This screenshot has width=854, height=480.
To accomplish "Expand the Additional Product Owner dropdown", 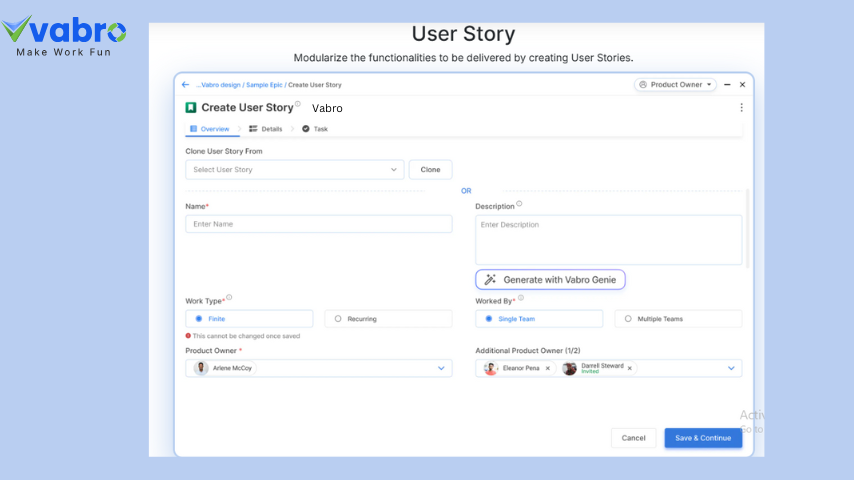I will [x=731, y=368].
